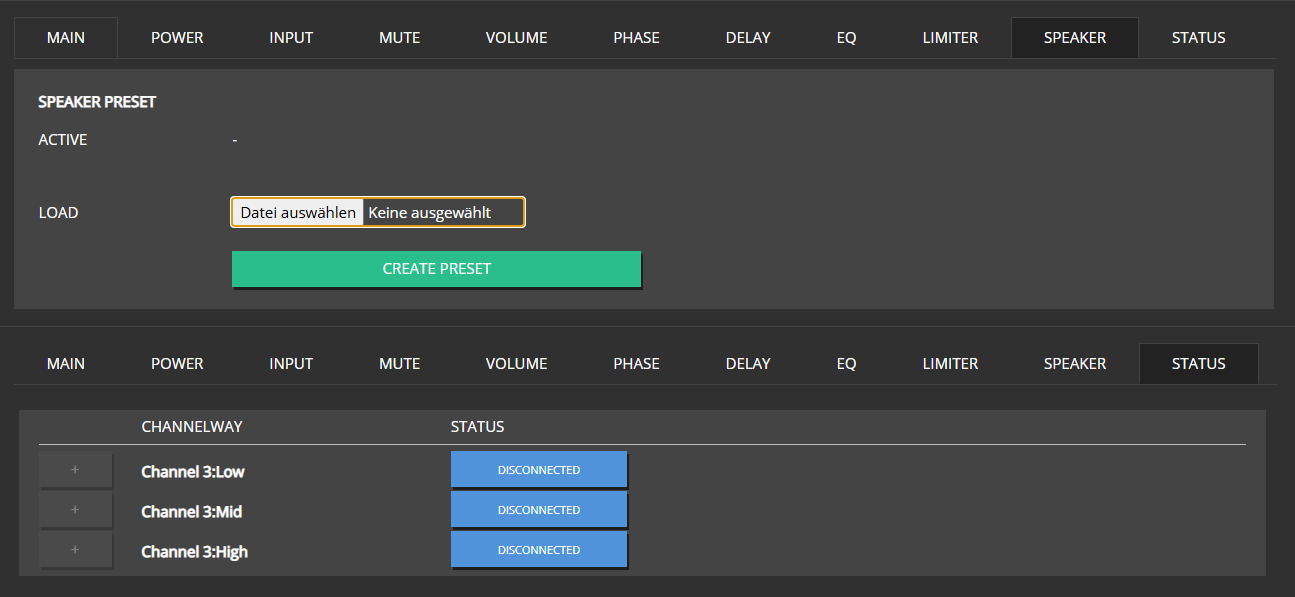Screen dimensions: 1295x597
Task: Open INPUT tab in the lower tab bar
Action: point(291,364)
